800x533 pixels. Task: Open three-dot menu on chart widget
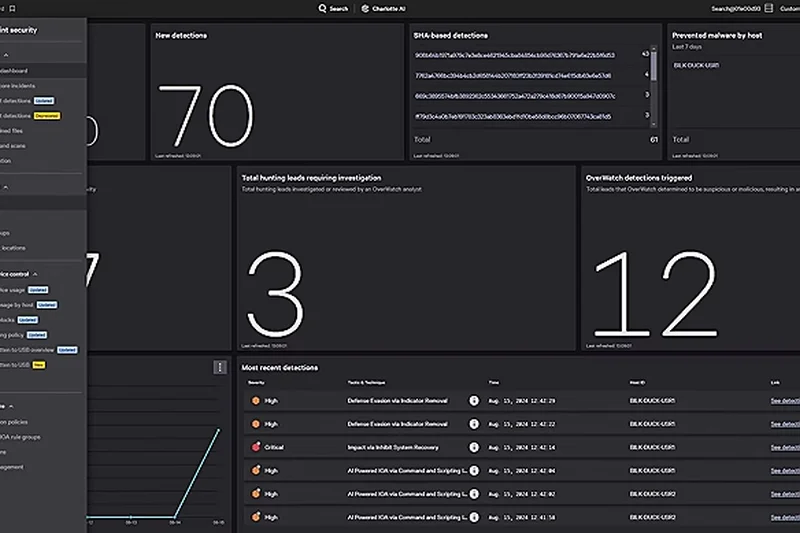[x=220, y=367]
